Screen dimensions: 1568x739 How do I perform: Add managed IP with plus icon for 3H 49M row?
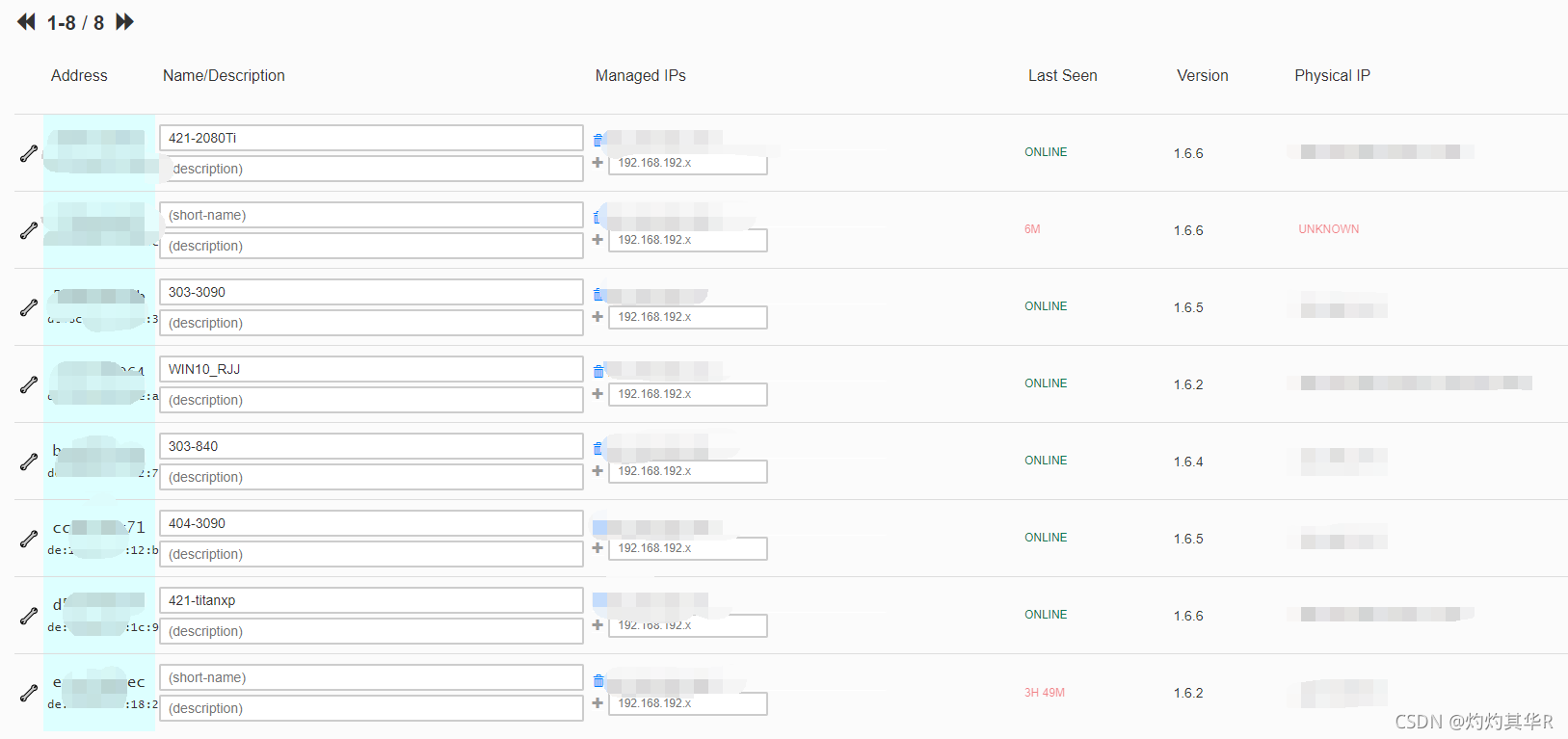click(598, 703)
